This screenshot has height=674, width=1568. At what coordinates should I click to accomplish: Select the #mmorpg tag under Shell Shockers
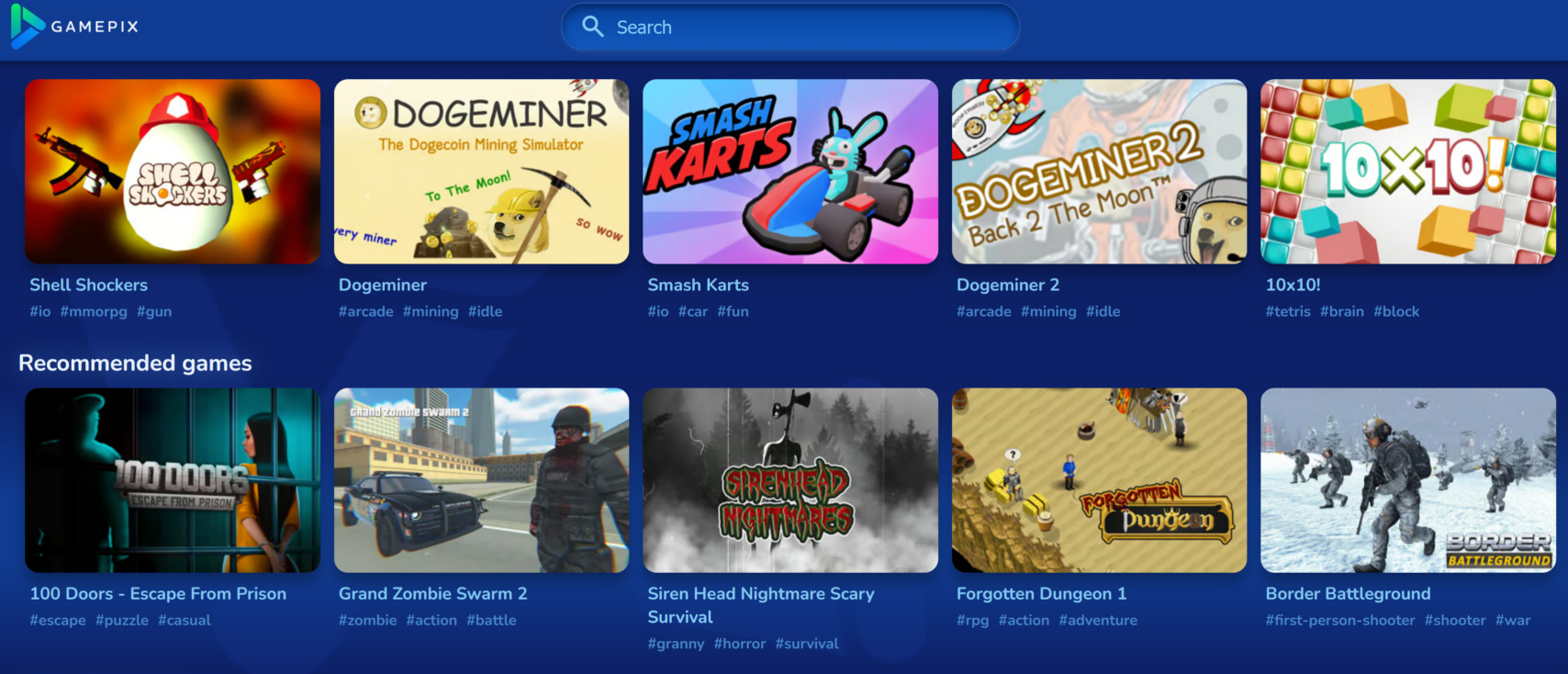(x=94, y=311)
